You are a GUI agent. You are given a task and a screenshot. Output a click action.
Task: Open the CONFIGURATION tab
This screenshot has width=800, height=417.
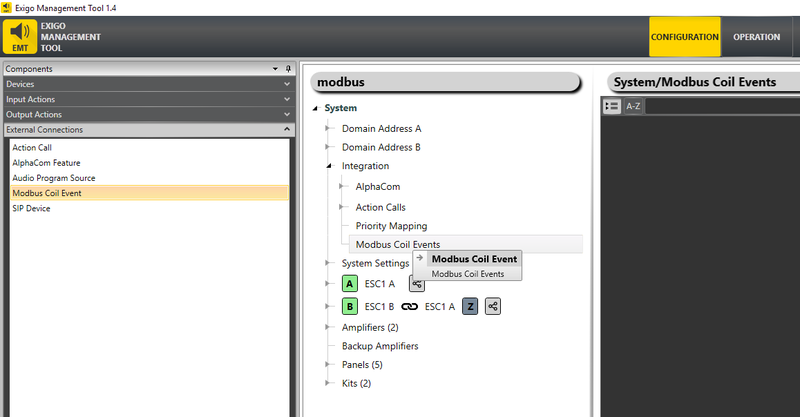click(685, 37)
